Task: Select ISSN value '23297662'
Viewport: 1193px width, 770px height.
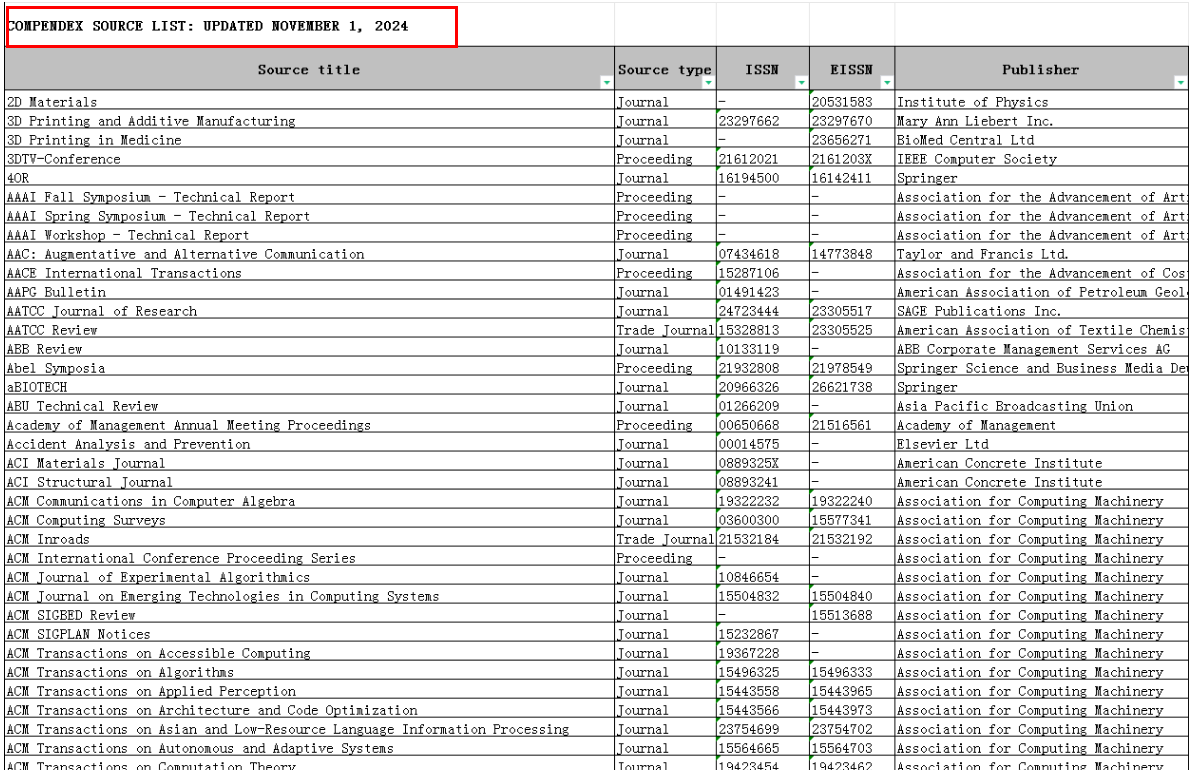Action: click(x=763, y=120)
